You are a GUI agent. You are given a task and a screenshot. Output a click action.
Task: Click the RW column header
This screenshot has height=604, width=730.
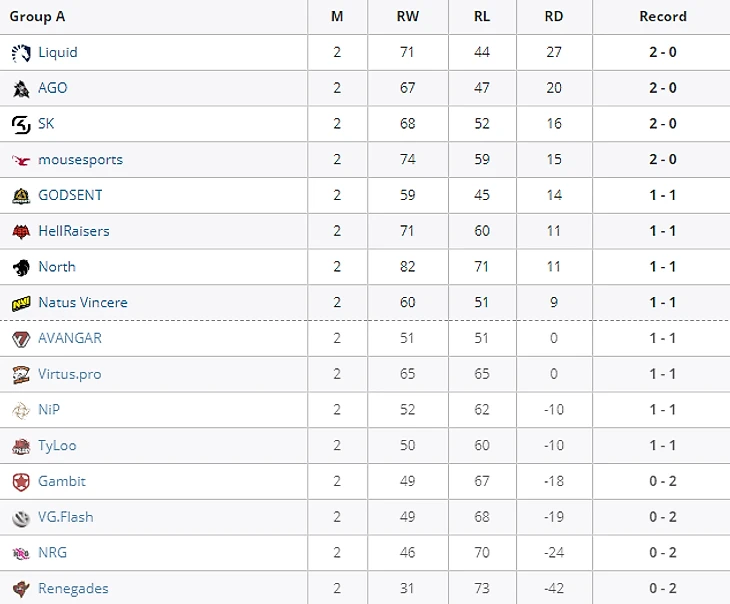[x=407, y=16]
